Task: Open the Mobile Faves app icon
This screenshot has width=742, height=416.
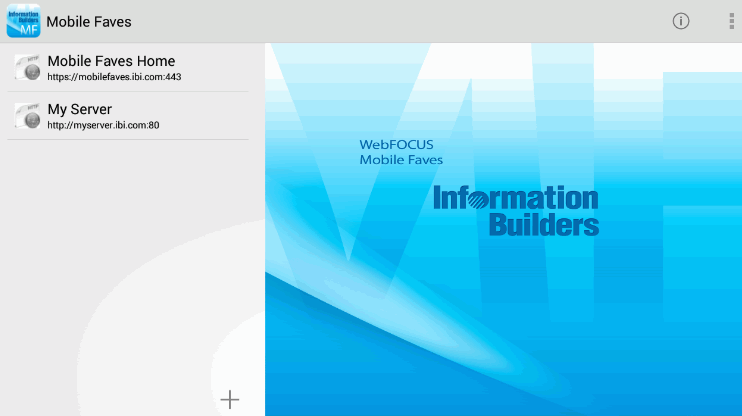Action: (23, 21)
